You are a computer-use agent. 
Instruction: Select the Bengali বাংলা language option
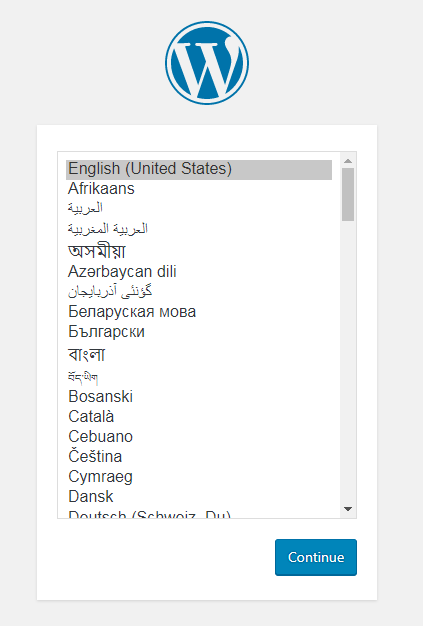click(199, 355)
